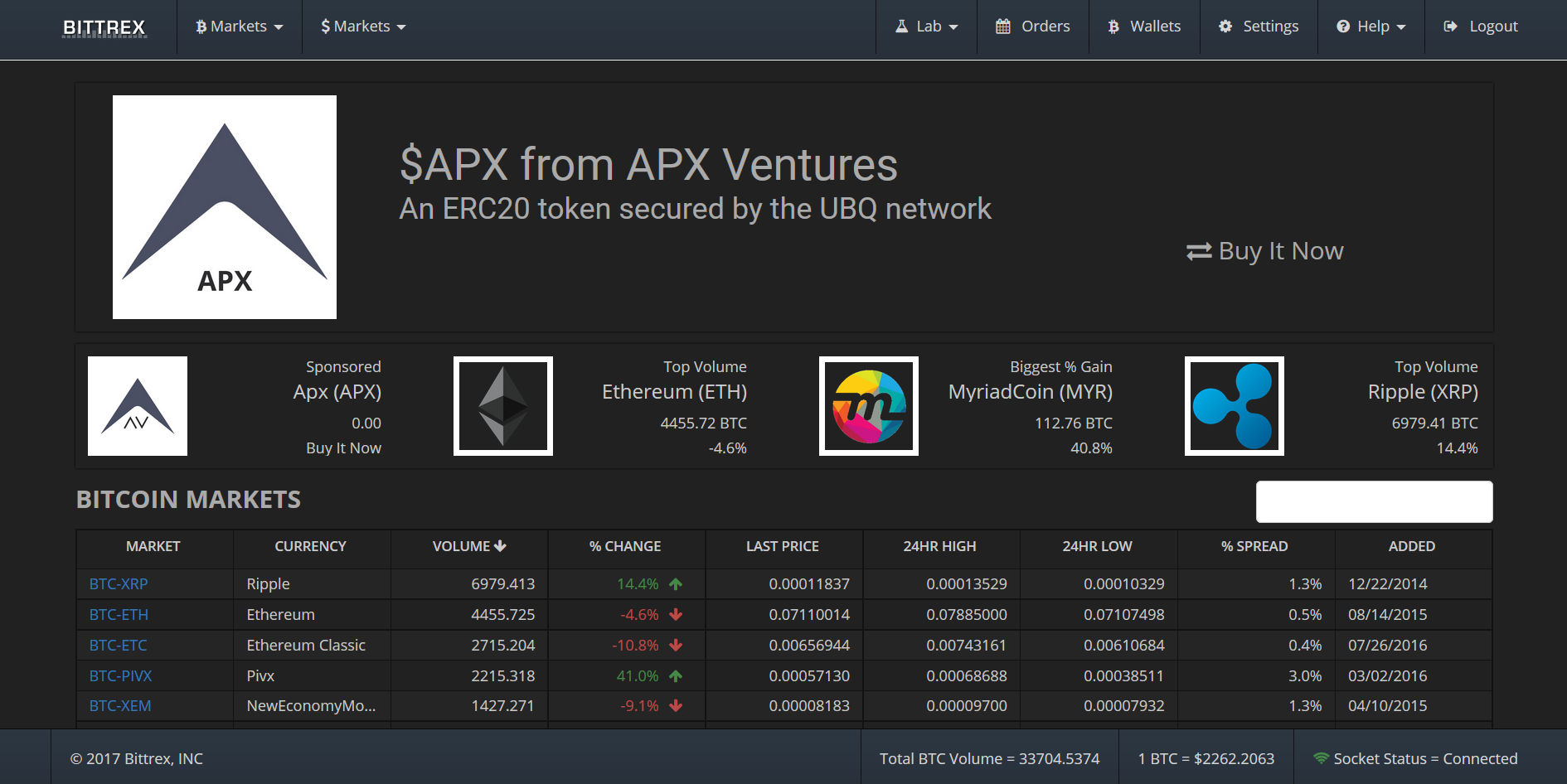This screenshot has height=784, width=1567.
Task: Open the Bitcoin Markets dropdown
Action: click(x=239, y=26)
